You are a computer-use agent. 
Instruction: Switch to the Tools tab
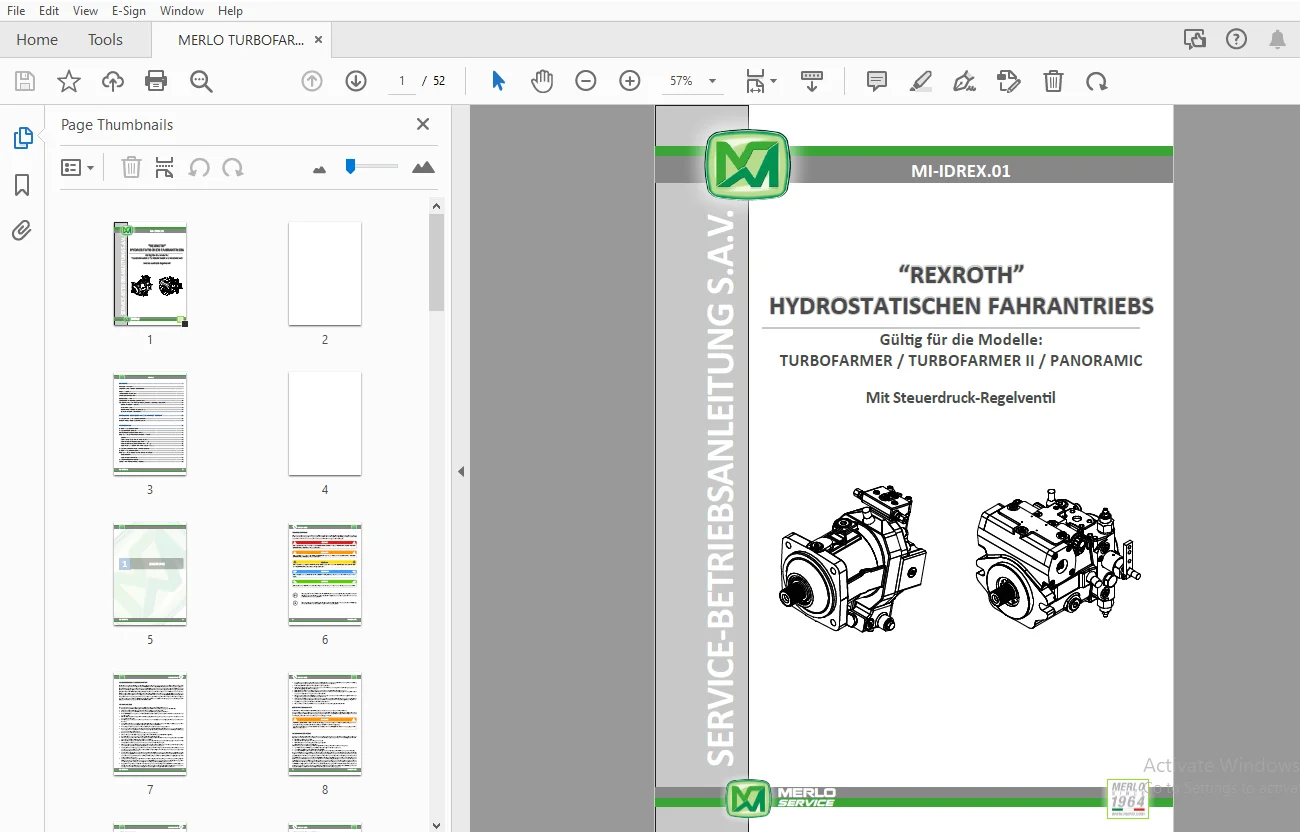pos(105,40)
